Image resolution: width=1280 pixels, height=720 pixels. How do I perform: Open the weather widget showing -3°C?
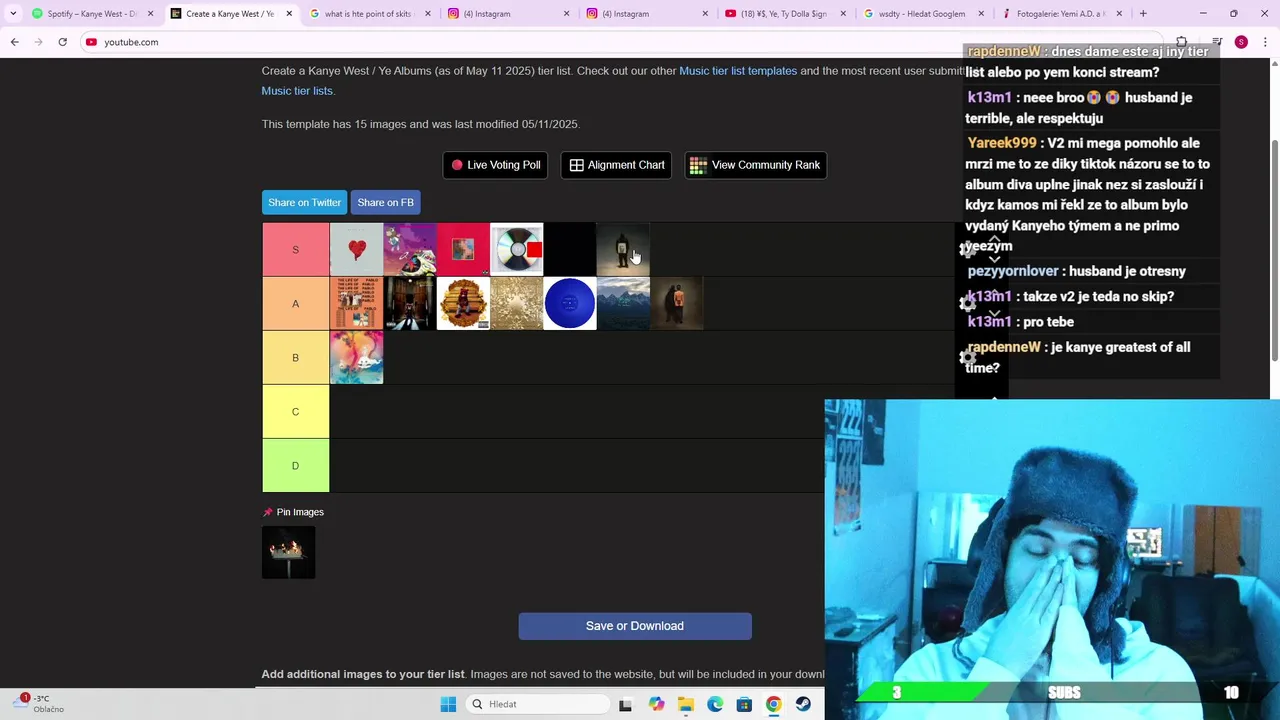coord(37,704)
